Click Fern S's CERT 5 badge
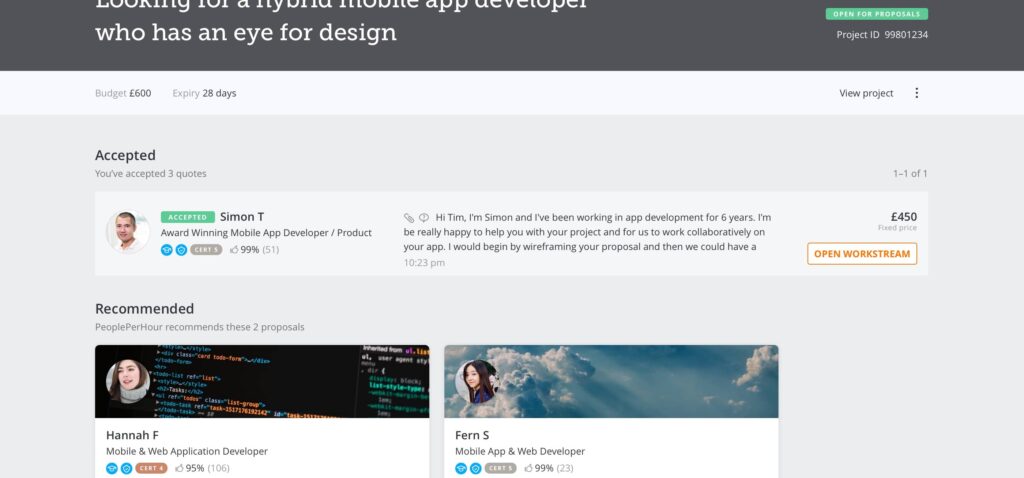The width and height of the screenshot is (1024, 478). pyautogui.click(x=500, y=467)
